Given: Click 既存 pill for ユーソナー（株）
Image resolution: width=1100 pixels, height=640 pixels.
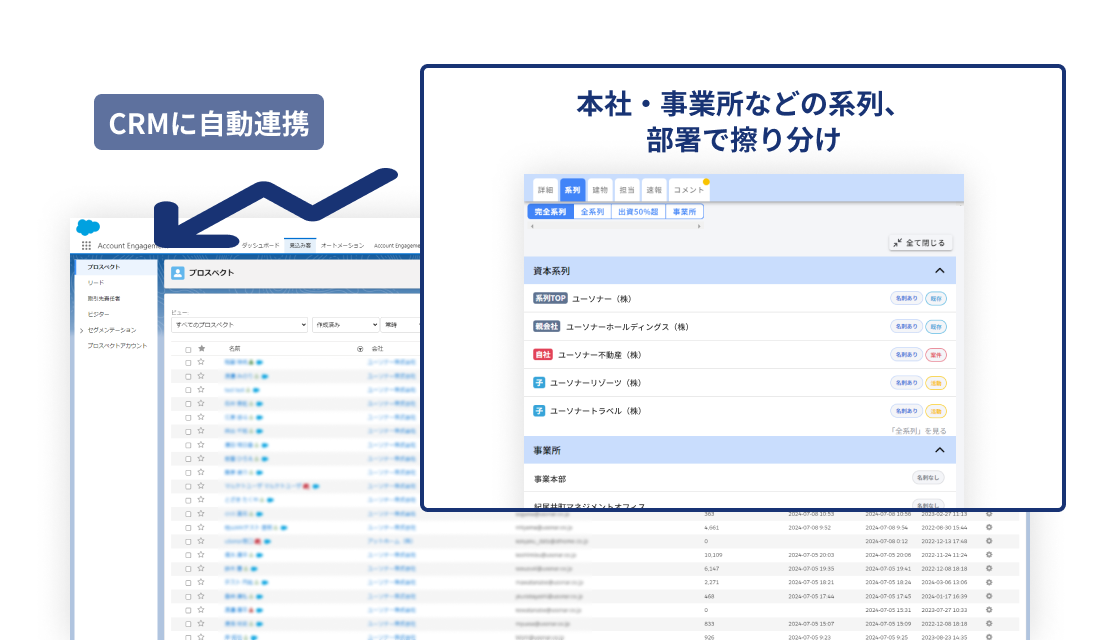Looking at the screenshot, I should [936, 298].
